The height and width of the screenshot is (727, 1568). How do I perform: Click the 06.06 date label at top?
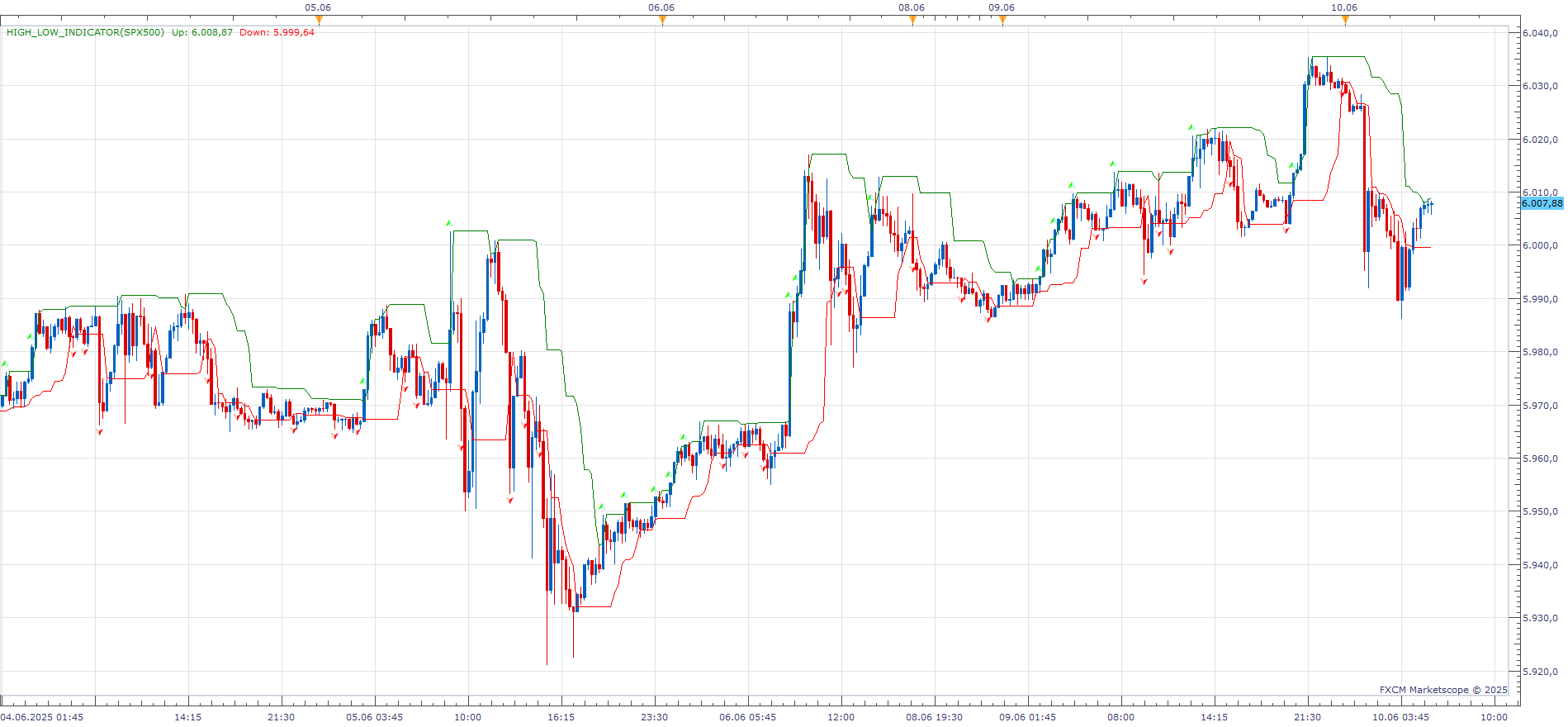pos(661,7)
